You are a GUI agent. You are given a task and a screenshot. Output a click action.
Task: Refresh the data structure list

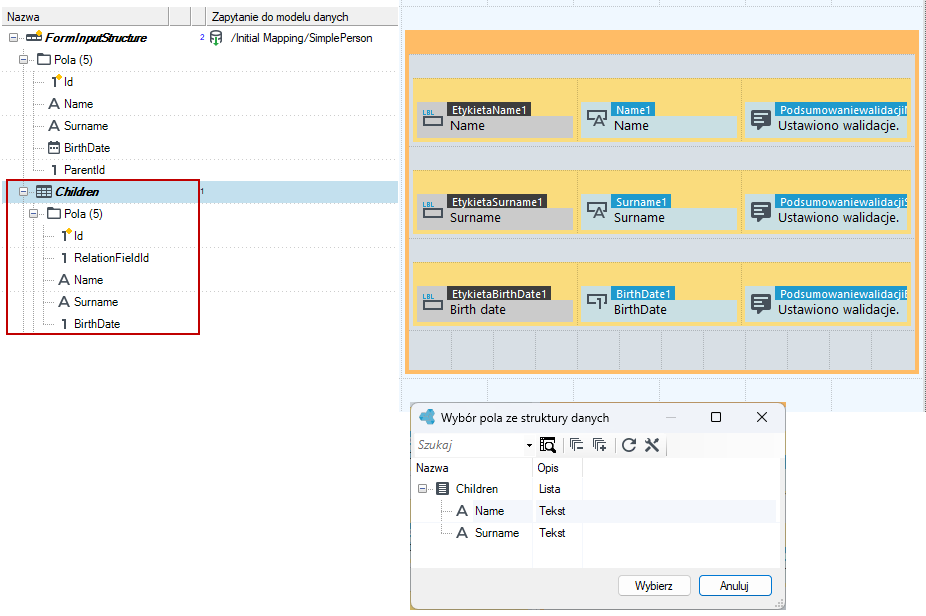click(x=629, y=445)
